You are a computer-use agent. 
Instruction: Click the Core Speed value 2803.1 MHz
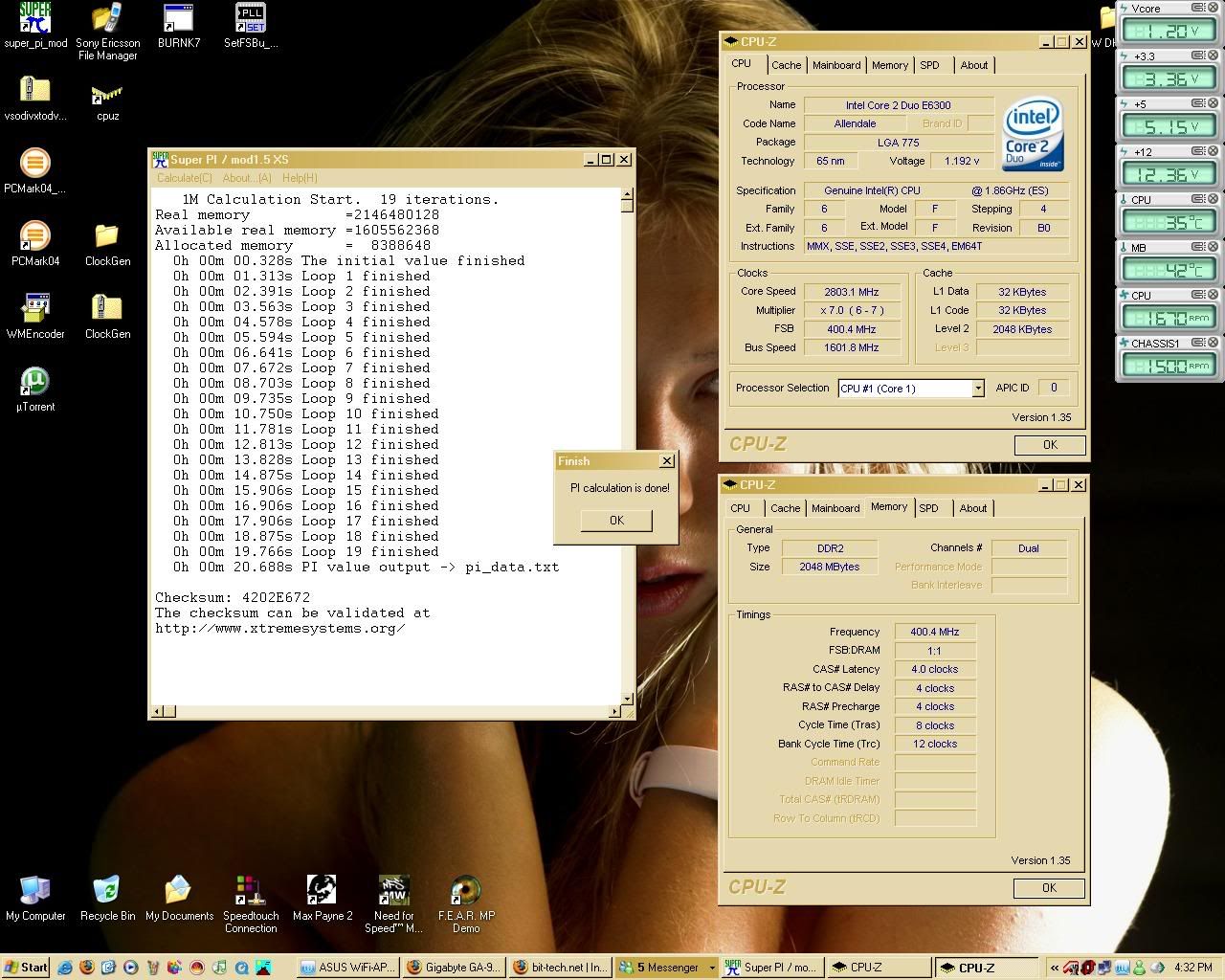click(851, 292)
